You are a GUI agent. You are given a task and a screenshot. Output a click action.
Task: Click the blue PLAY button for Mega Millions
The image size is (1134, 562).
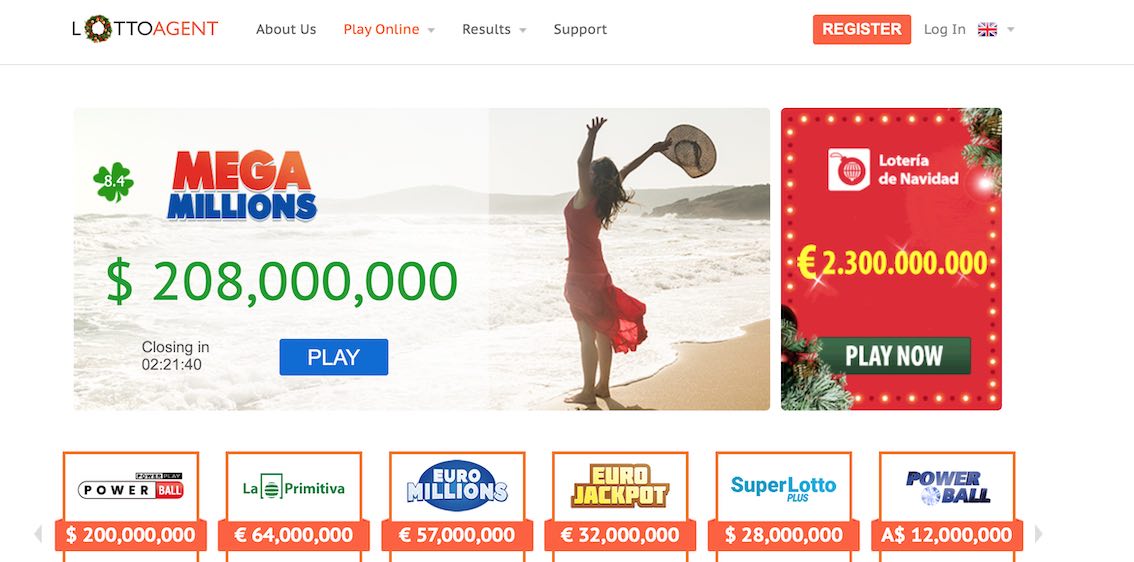coord(333,357)
